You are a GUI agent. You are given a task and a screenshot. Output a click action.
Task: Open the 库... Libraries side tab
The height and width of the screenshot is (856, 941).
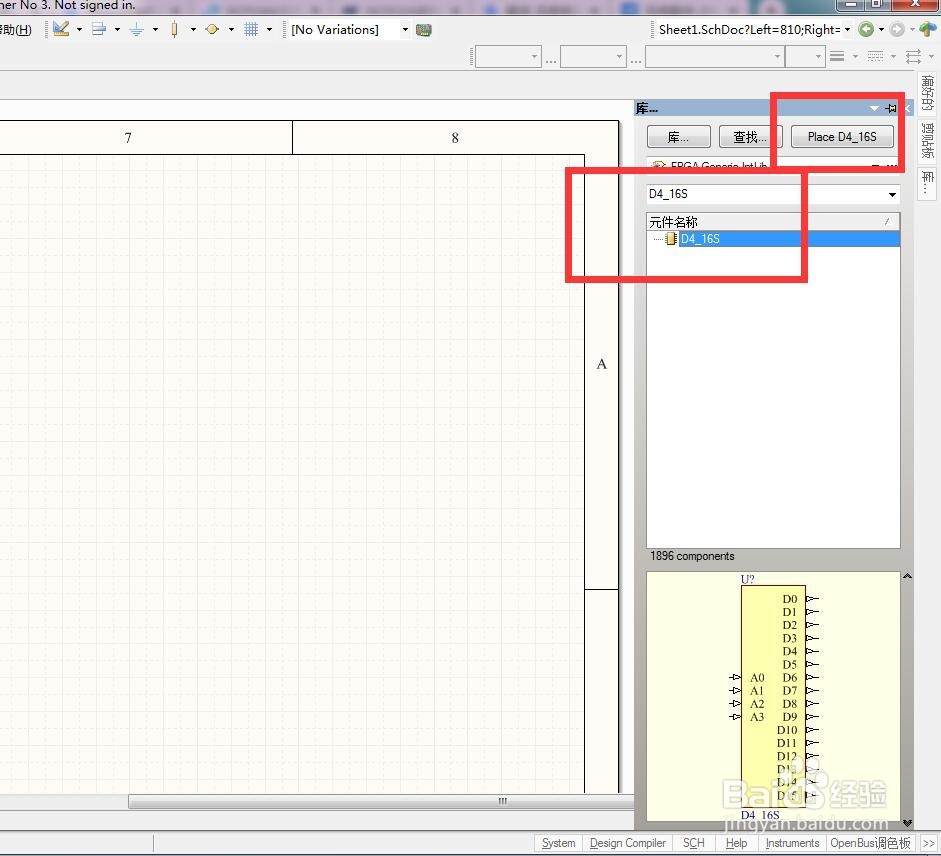click(927, 182)
